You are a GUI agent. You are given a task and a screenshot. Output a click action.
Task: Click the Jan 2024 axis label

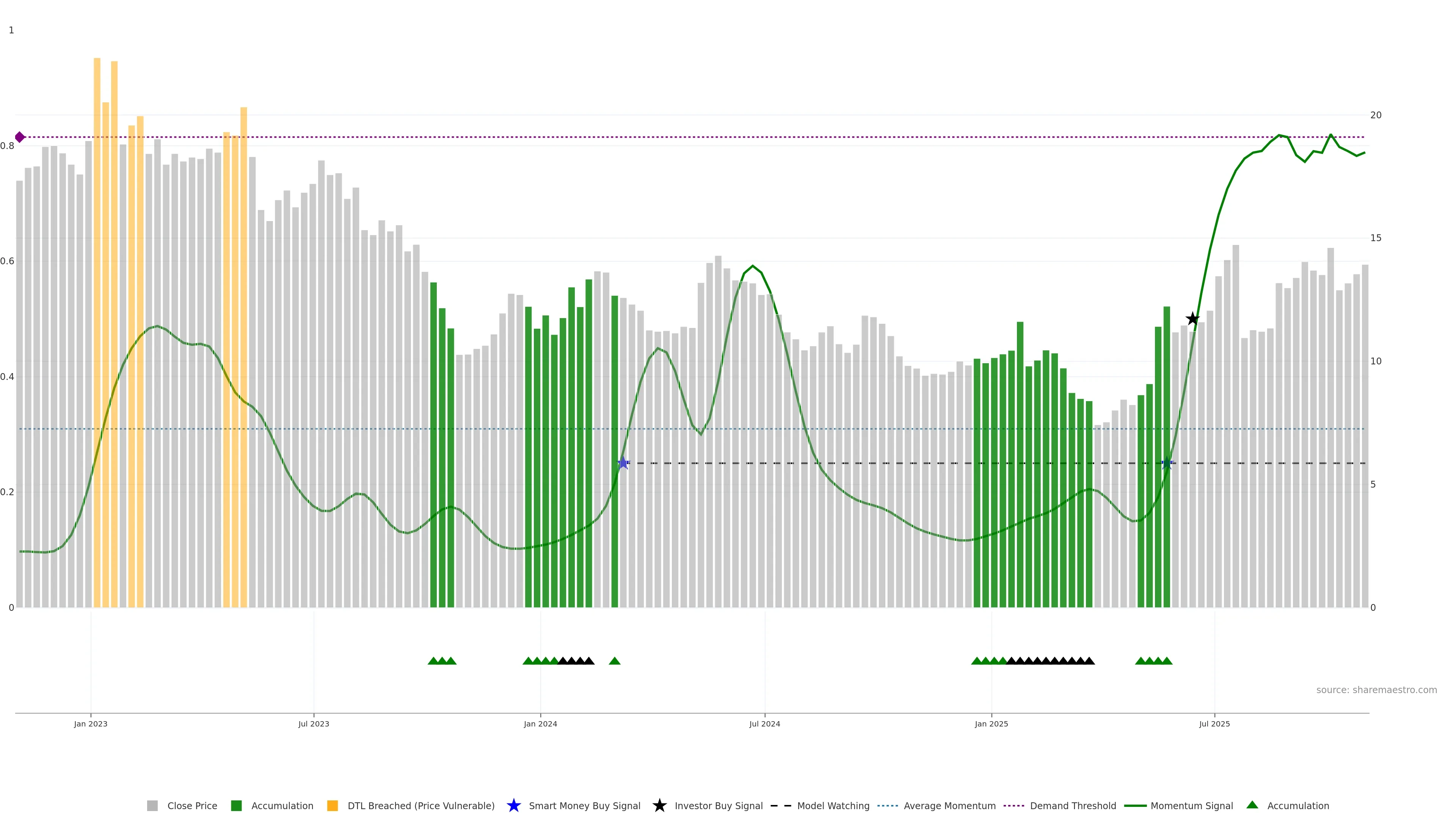coord(540,724)
